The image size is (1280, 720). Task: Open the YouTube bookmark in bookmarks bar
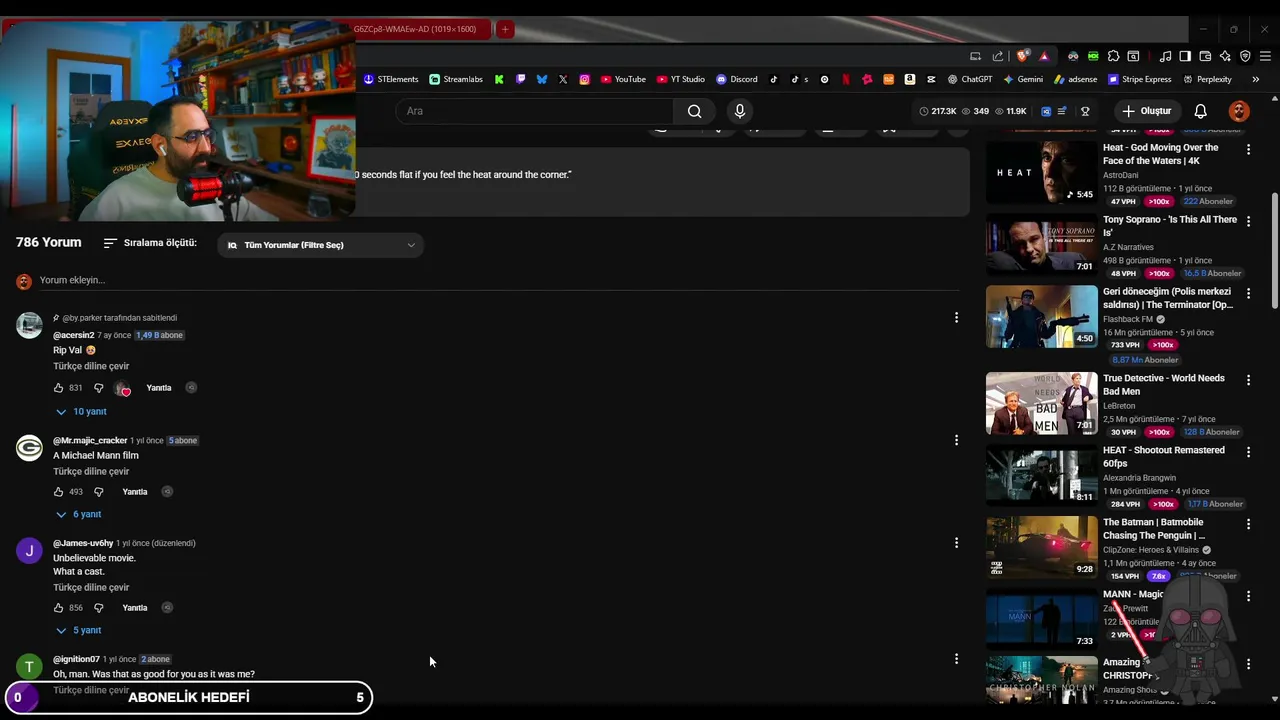click(x=623, y=79)
